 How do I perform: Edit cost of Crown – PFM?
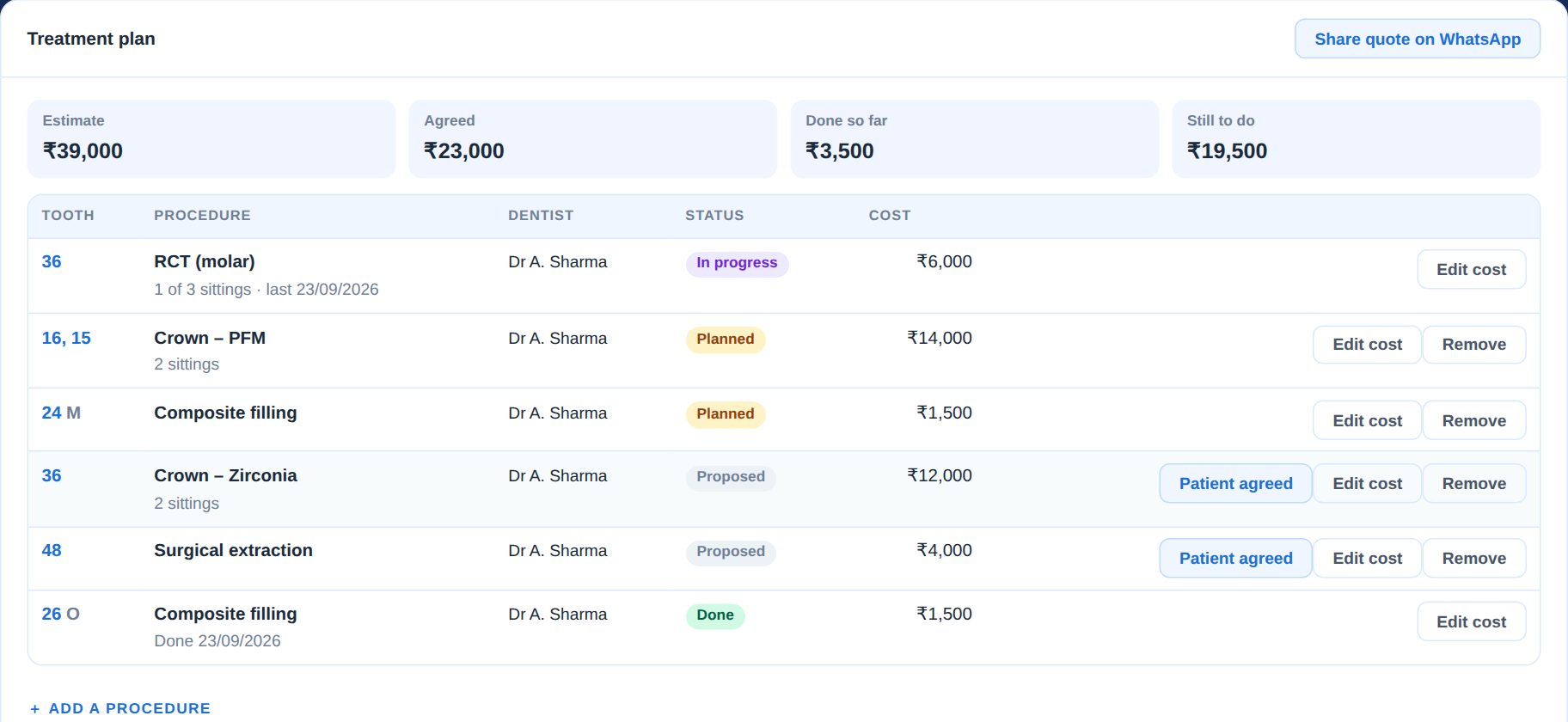1367,345
